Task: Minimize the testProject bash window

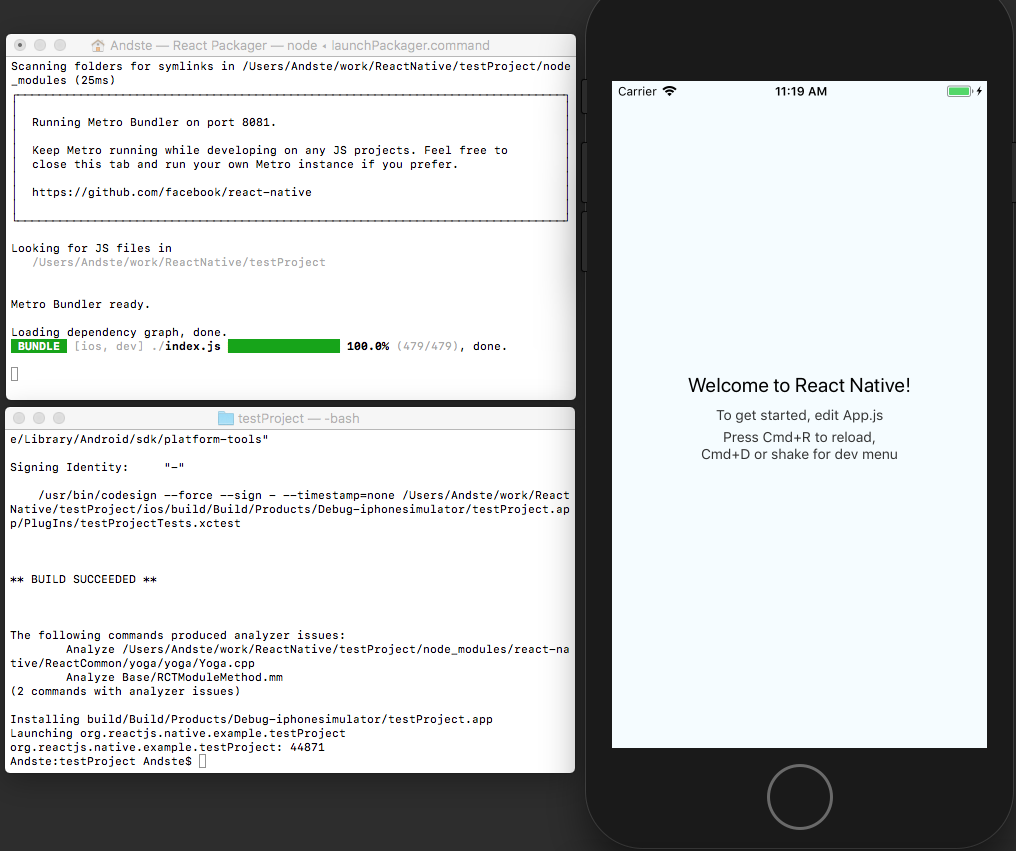Action: point(39,418)
